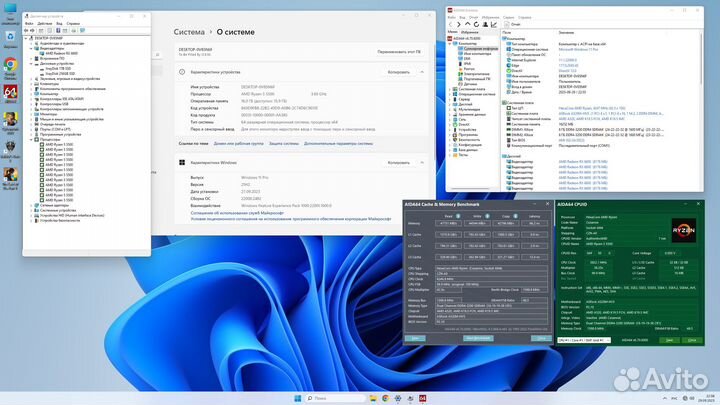
Task: Click the monitor scan icon in Device Manager toolbar
Action: tap(82, 30)
